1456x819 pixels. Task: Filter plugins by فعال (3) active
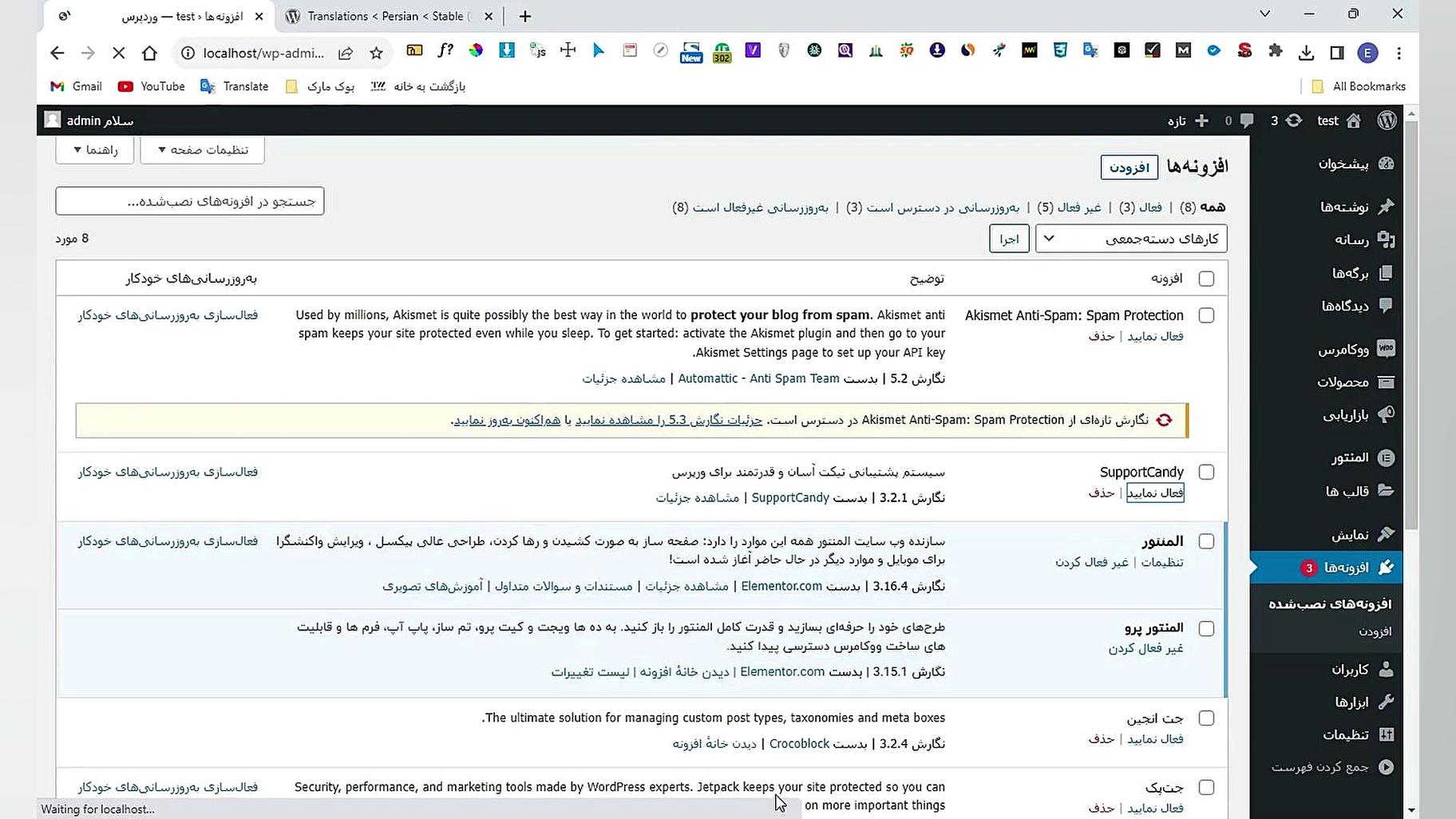pyautogui.click(x=1141, y=207)
